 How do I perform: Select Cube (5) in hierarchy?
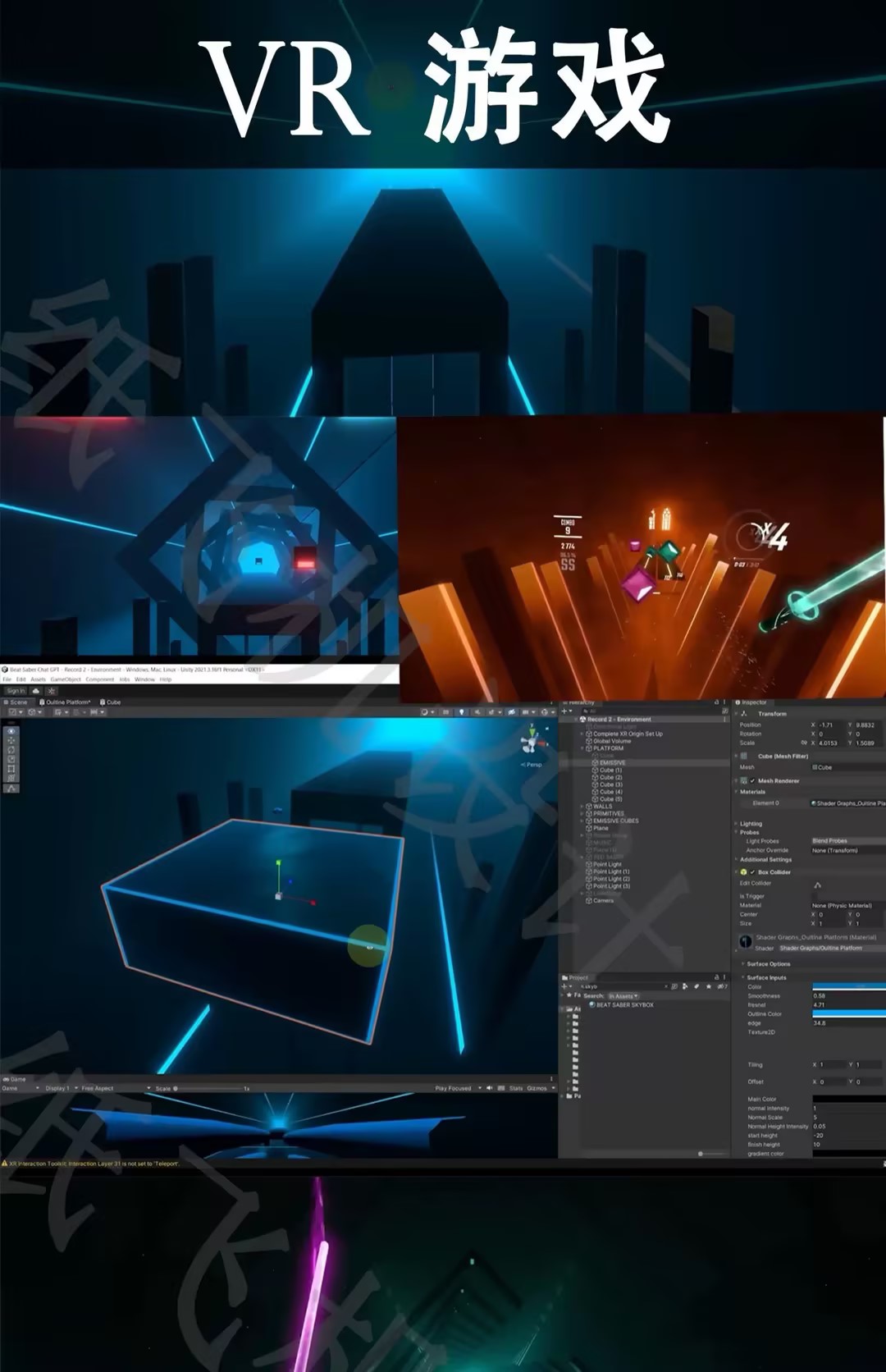click(607, 799)
